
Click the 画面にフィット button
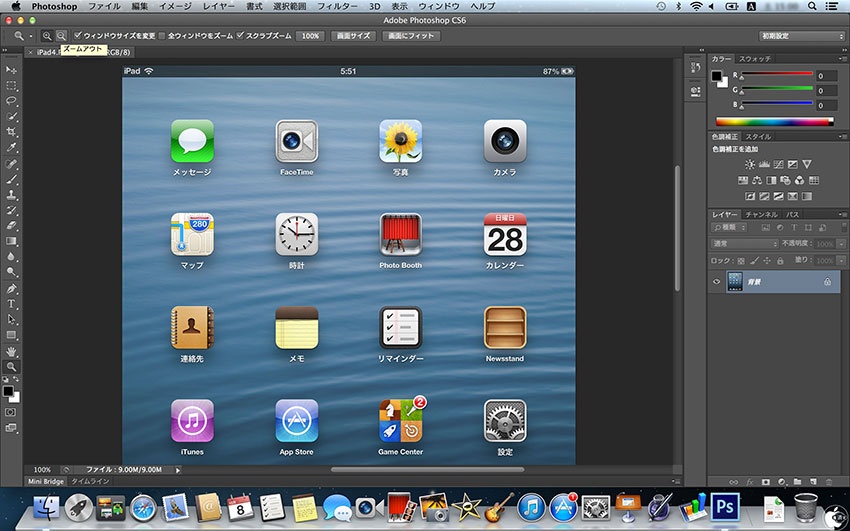(x=411, y=36)
